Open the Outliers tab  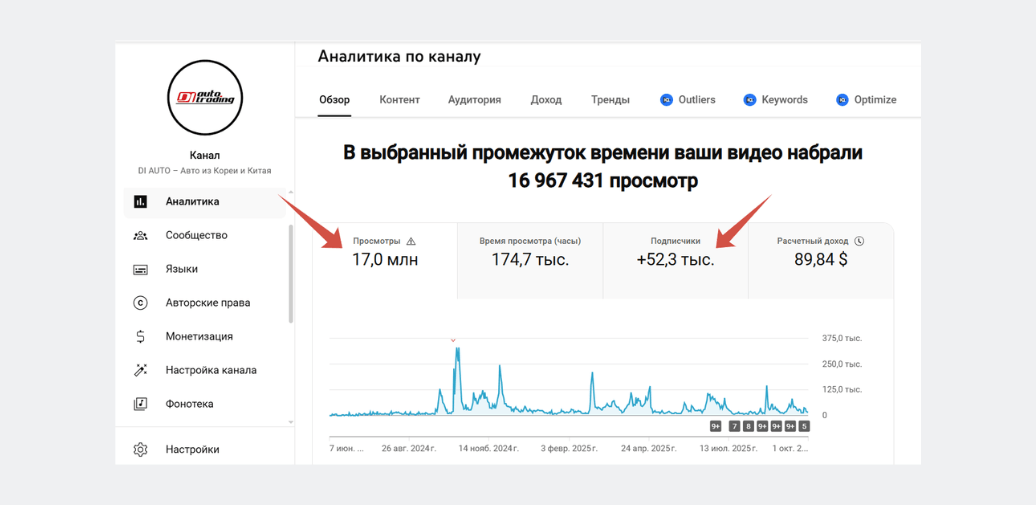point(688,100)
